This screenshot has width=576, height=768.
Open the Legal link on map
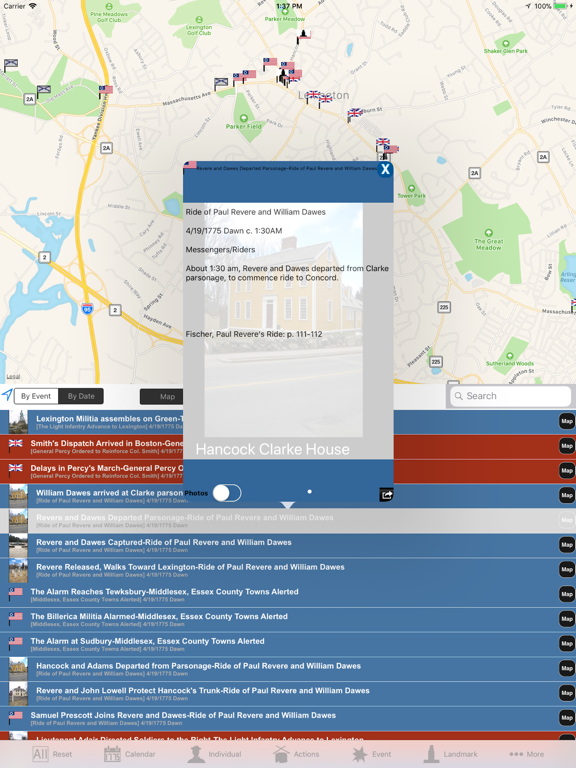[x=13, y=376]
